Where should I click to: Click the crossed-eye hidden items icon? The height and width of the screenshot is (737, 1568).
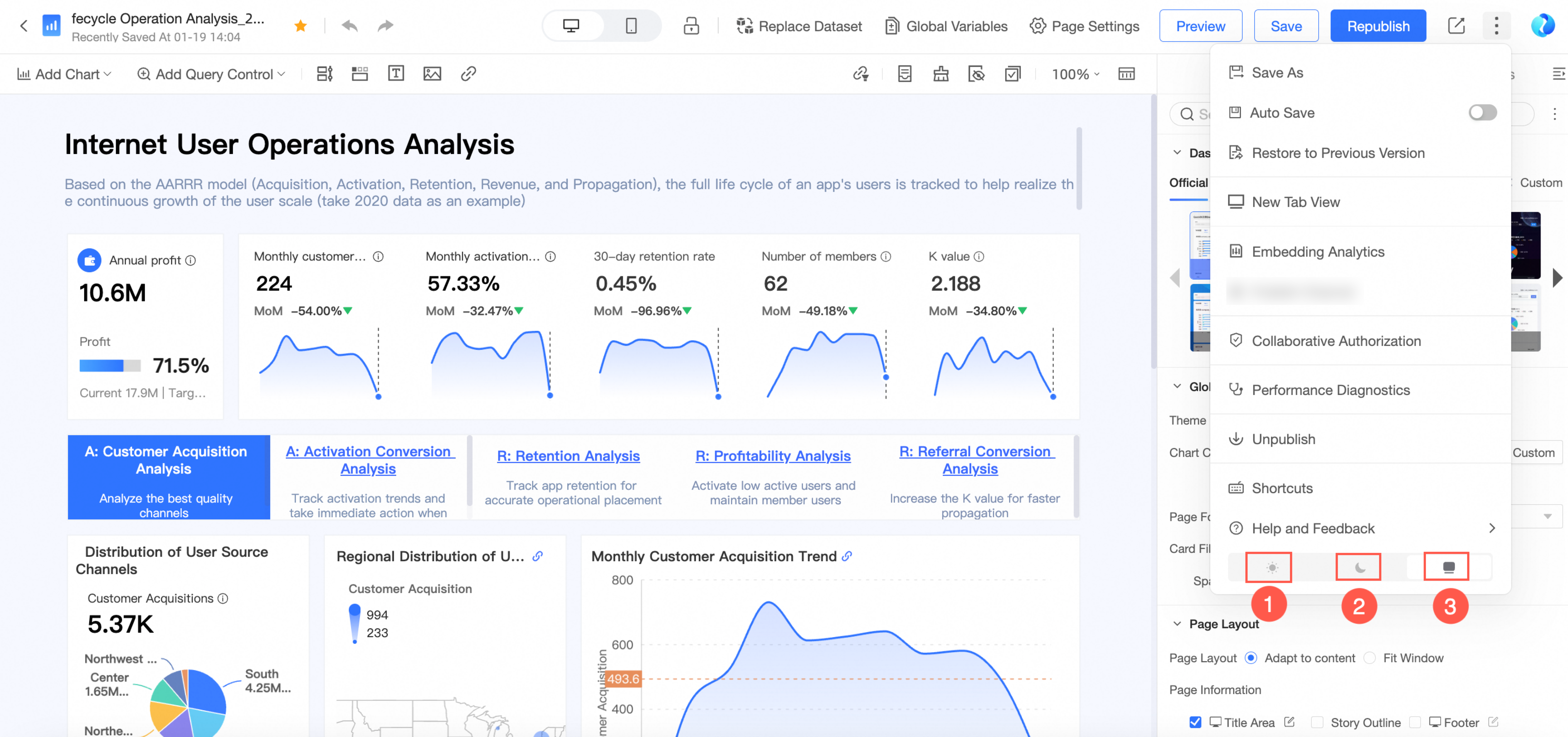coord(976,74)
